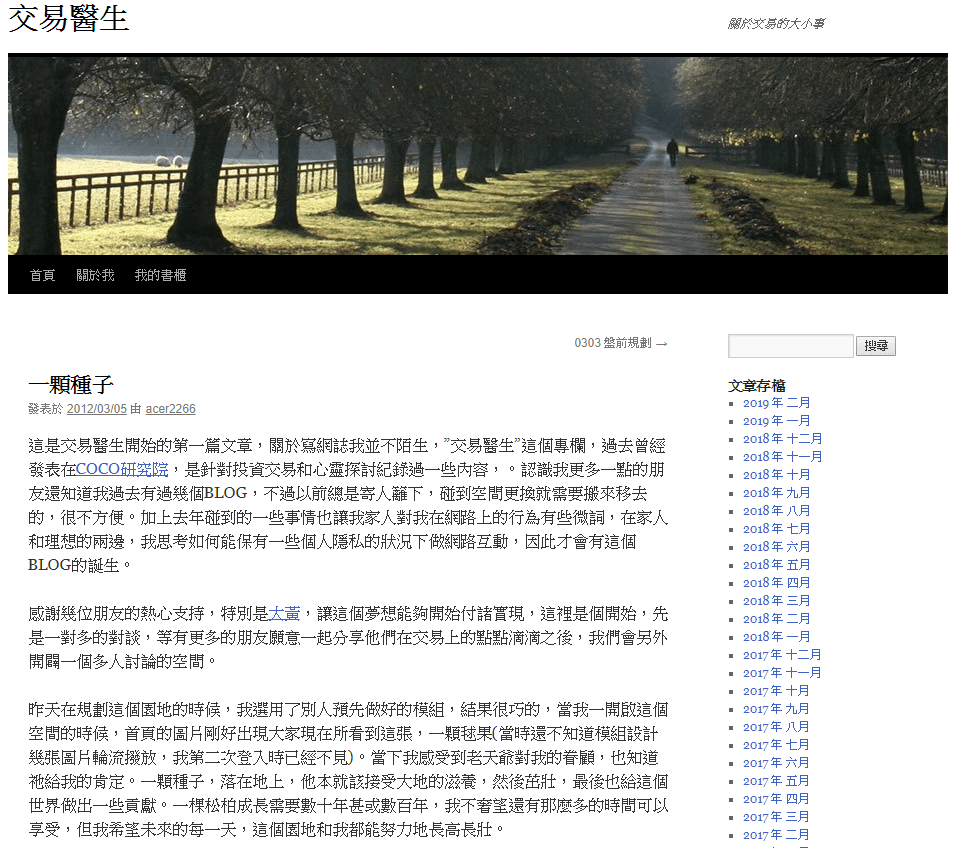Open the 關於我 menu item
The image size is (957, 848).
95,275
